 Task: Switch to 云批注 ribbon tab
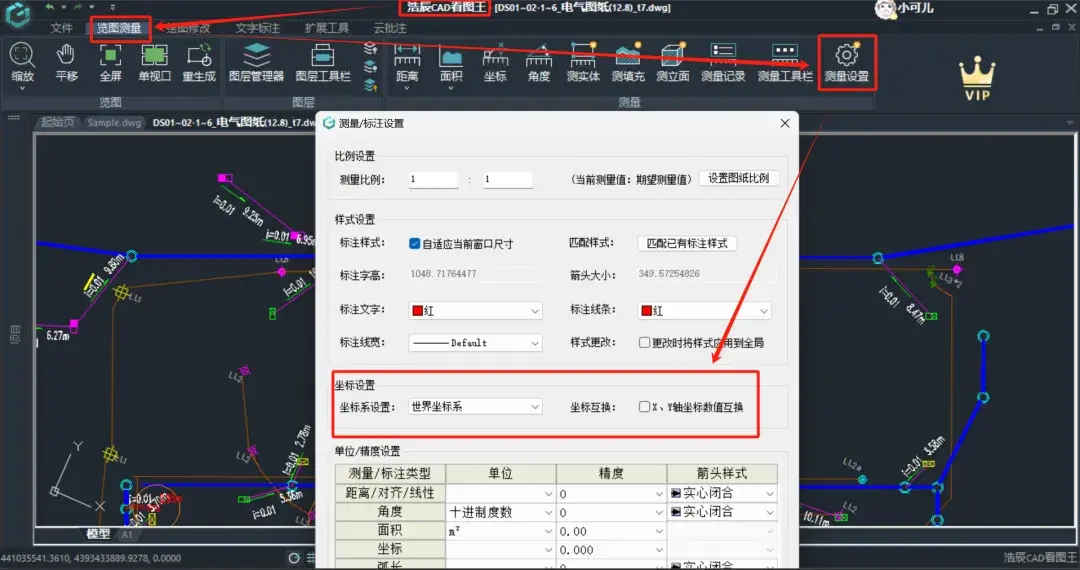pos(390,28)
